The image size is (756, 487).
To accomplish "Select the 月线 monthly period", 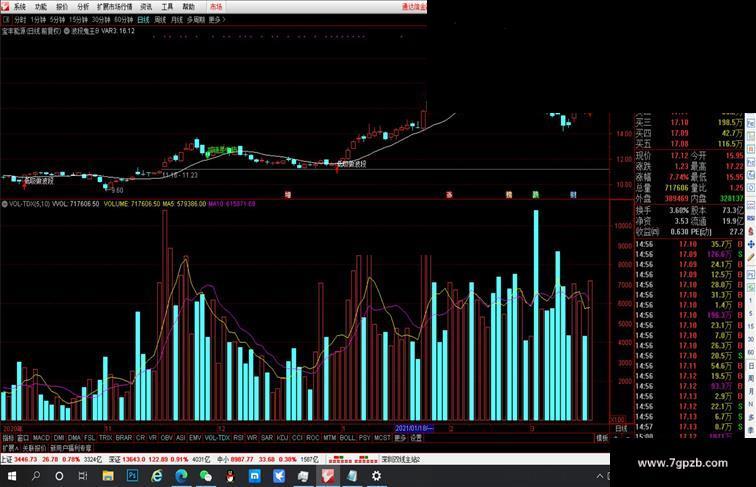I will click(177, 20).
